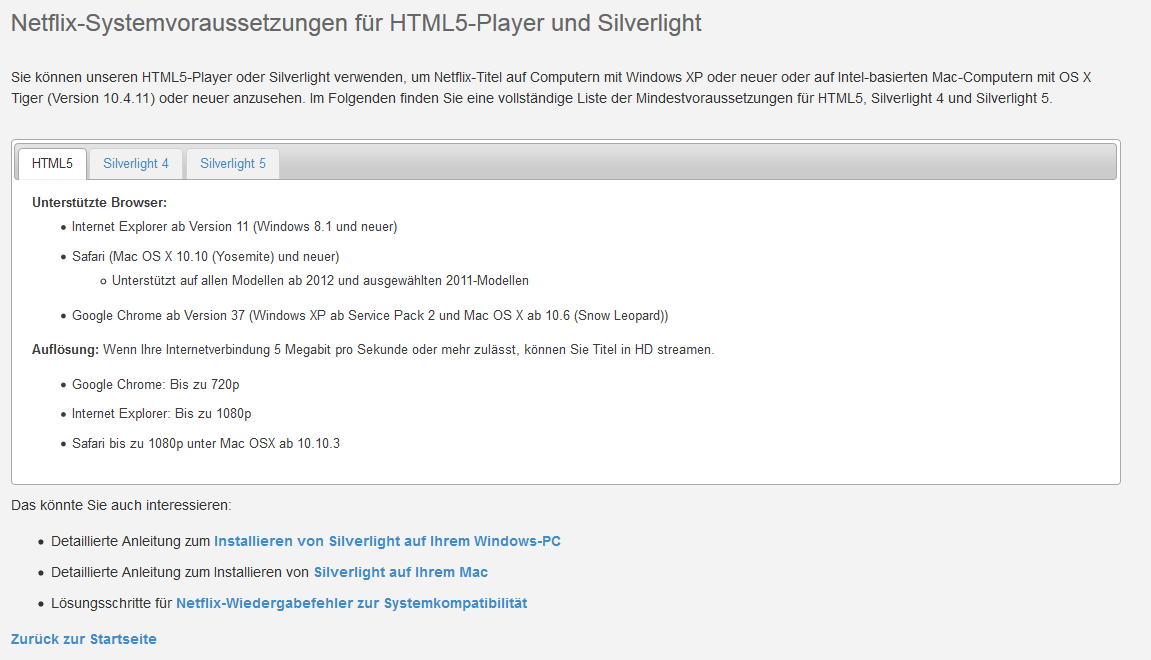Click Safari bis zu 1080p unter Mac OSX line
This screenshot has height=660, width=1151.
(x=206, y=443)
